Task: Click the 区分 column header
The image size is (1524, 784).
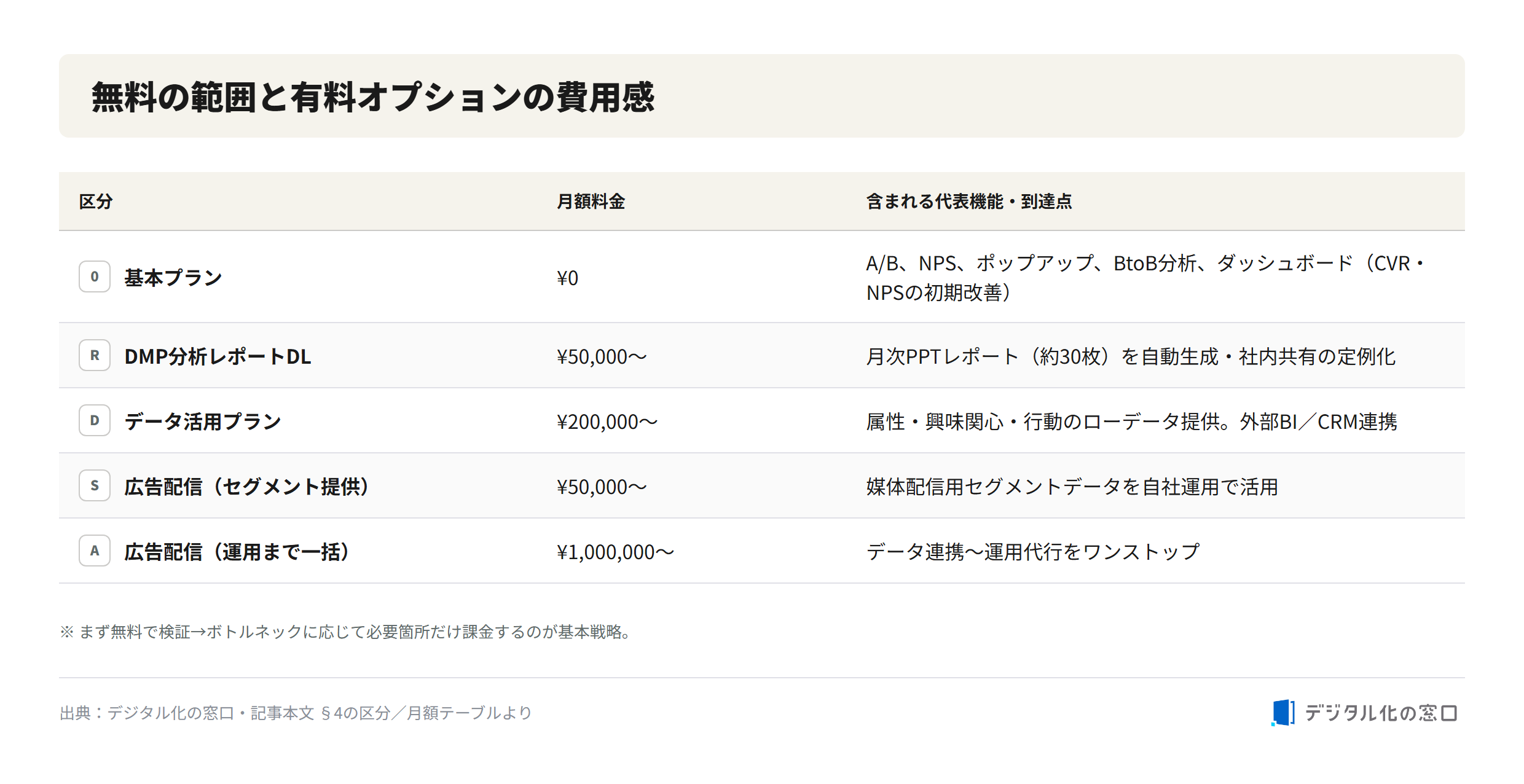Action: (96, 202)
